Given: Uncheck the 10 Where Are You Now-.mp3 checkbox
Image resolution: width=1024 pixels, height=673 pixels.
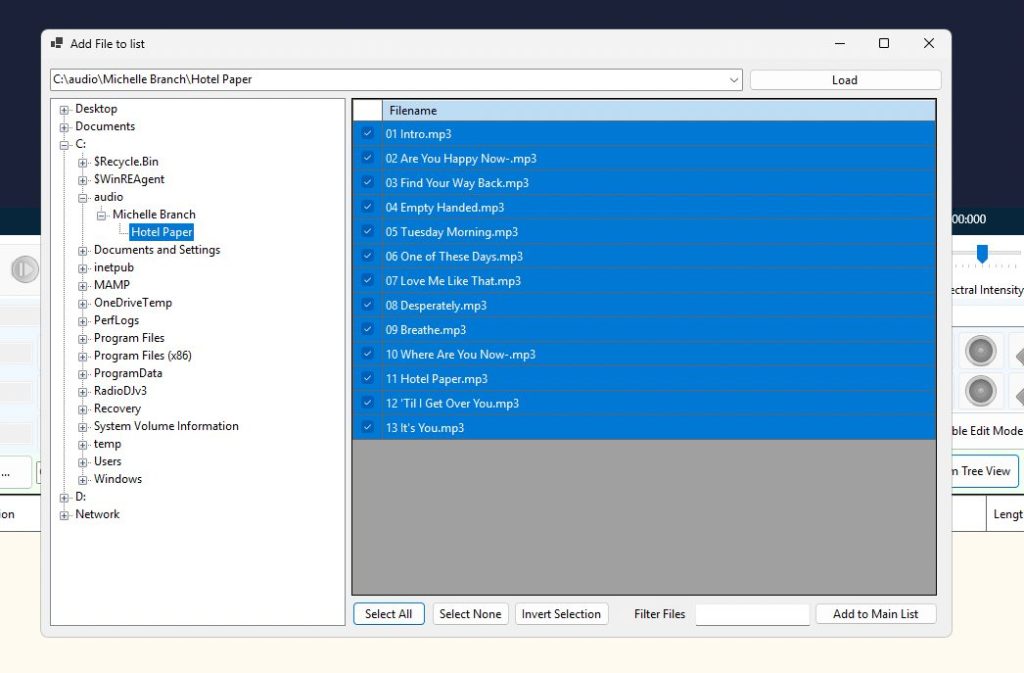Looking at the screenshot, I should point(367,354).
